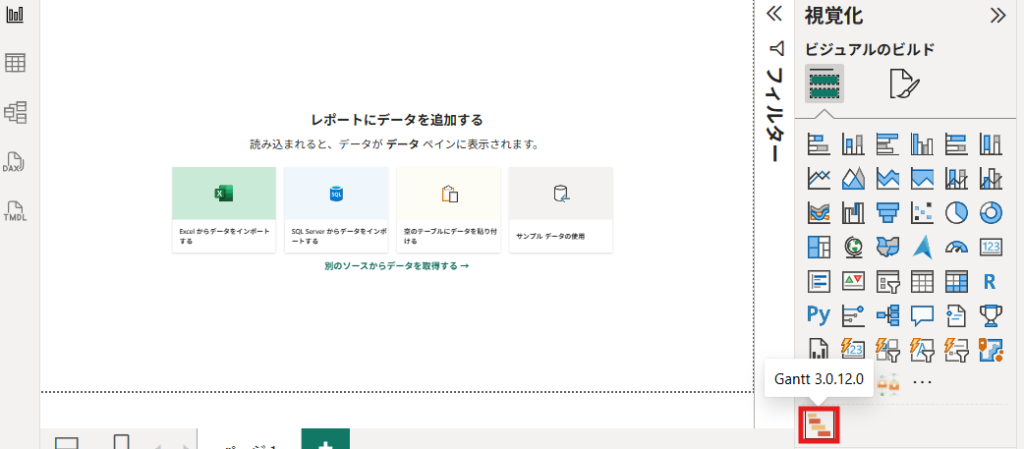Image resolution: width=1024 pixels, height=449 pixels.
Task: Insert a donut chart visual
Action: (991, 212)
